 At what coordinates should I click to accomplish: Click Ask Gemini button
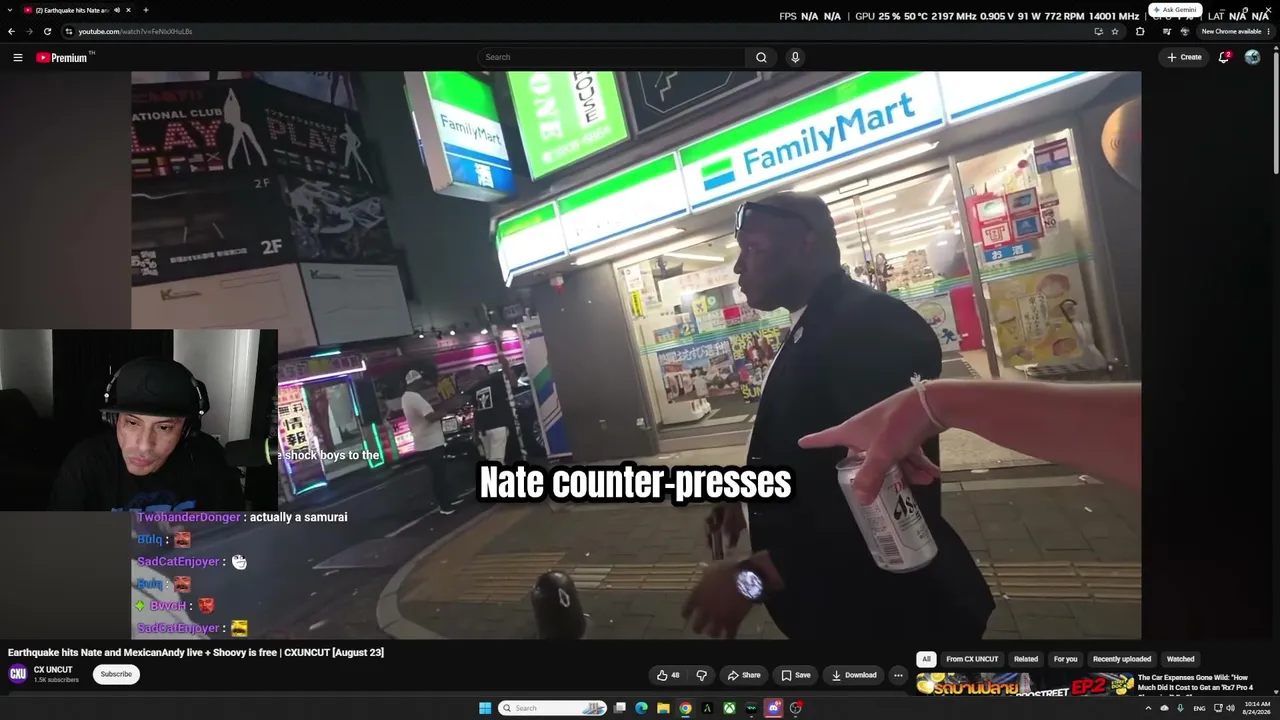pyautogui.click(x=1175, y=10)
